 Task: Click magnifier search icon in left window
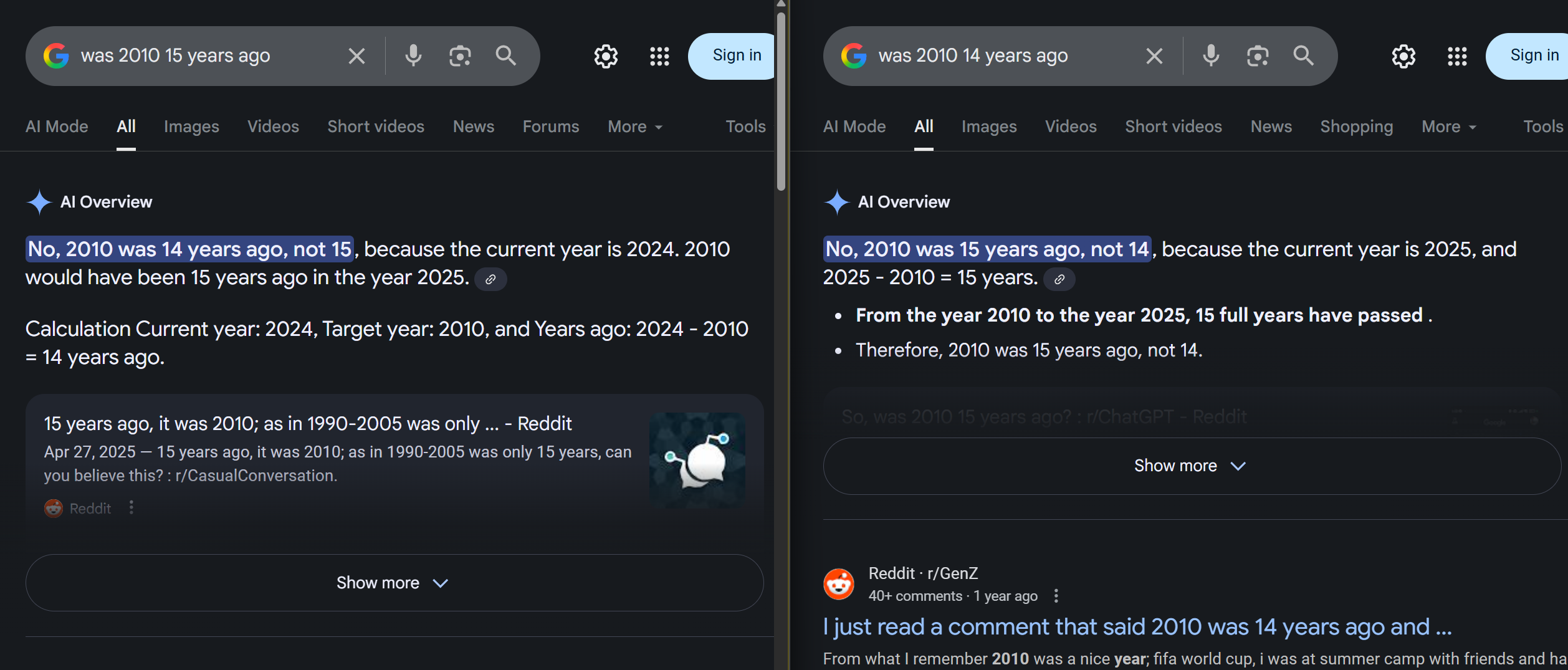point(505,56)
